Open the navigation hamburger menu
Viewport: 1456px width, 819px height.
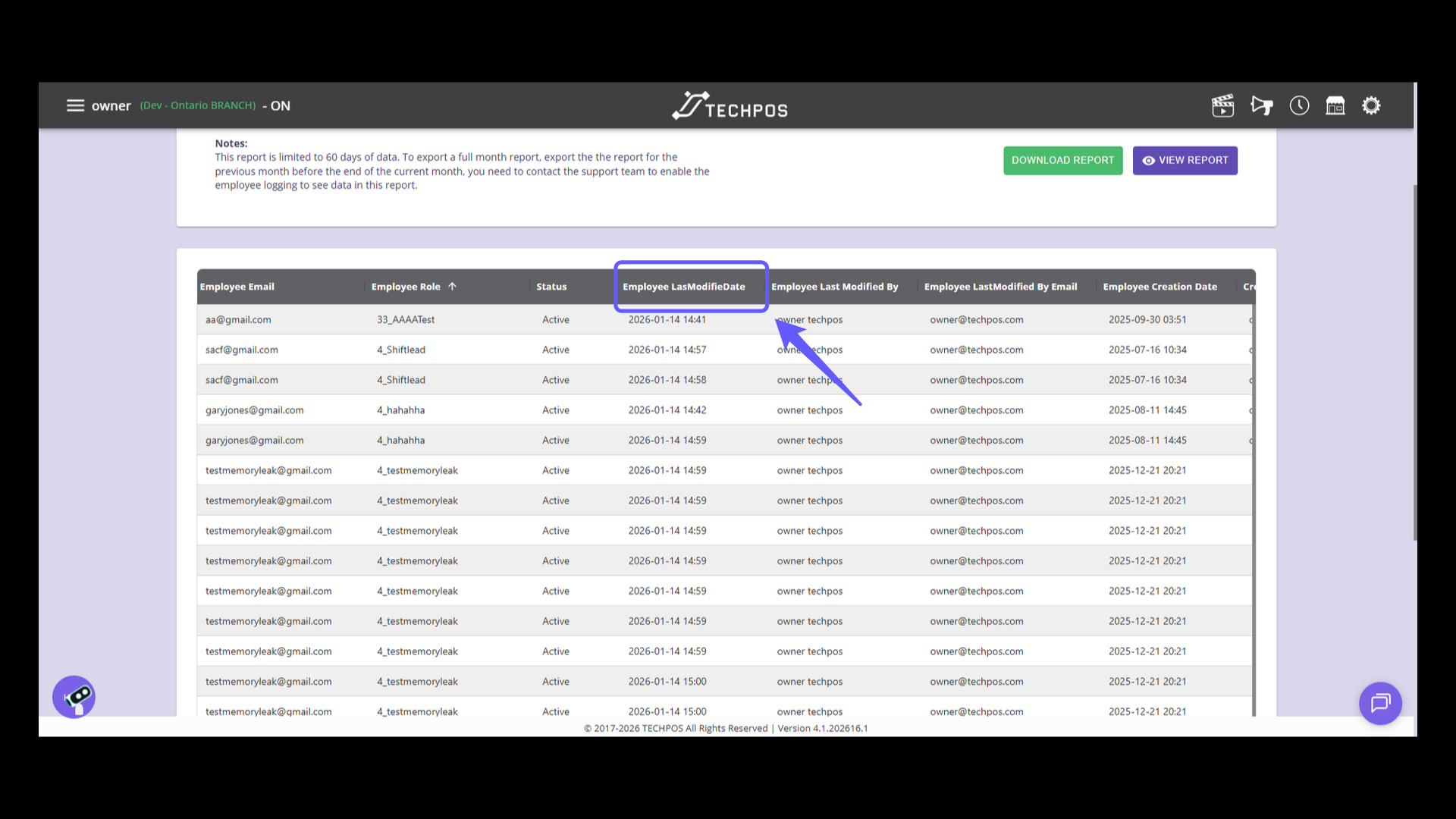click(x=76, y=105)
